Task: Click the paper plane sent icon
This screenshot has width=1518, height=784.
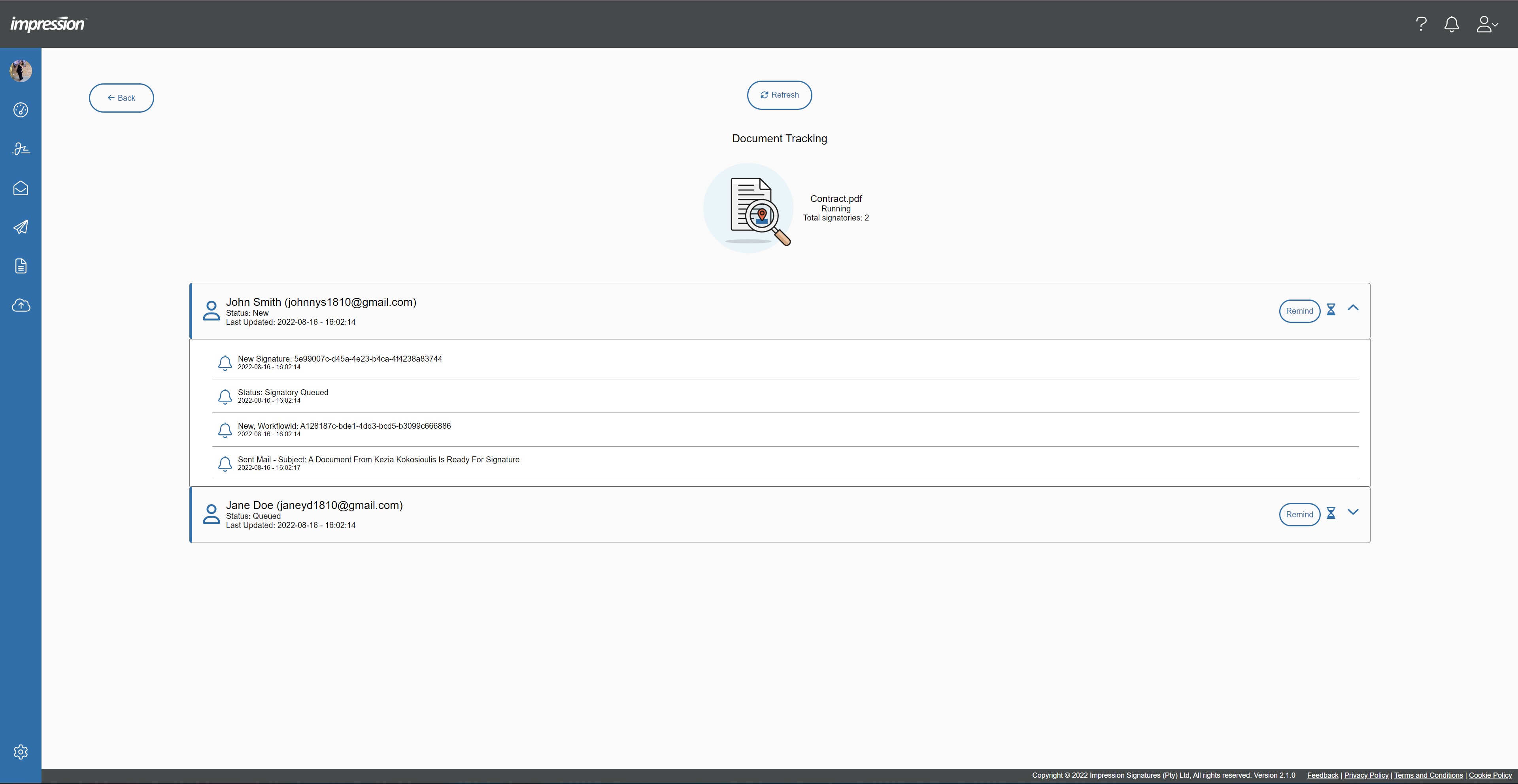Action: [21, 227]
